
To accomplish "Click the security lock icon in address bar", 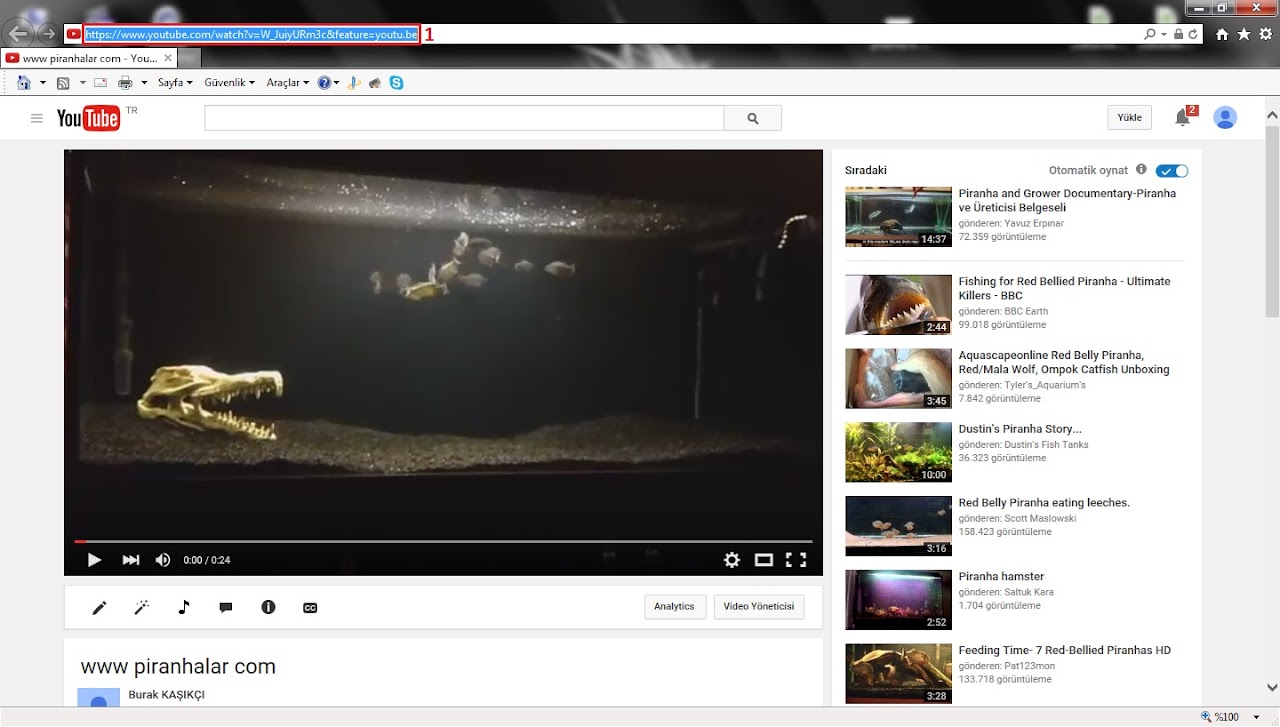I will tap(1178, 34).
